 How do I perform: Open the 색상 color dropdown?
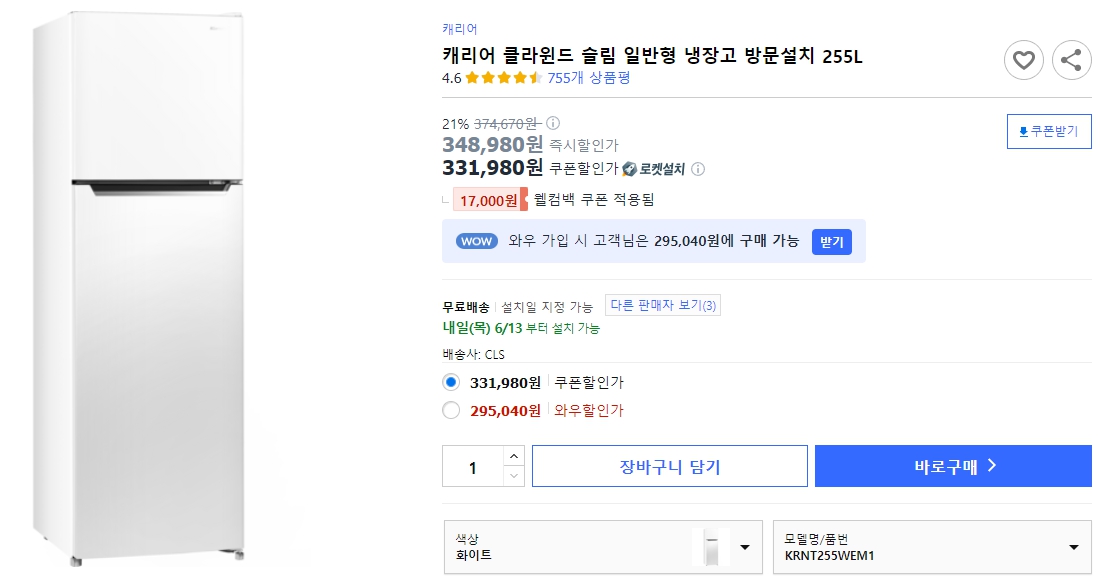603,547
